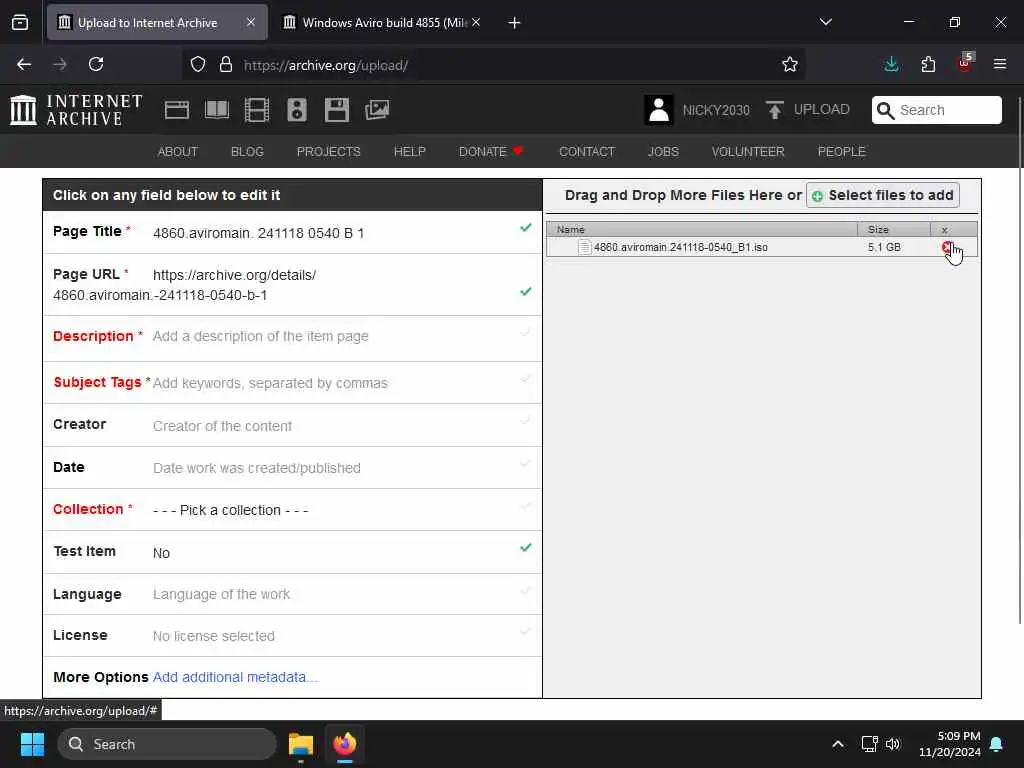1024x768 pixels.
Task: Open the Images icon in Archive header
Action: [377, 110]
